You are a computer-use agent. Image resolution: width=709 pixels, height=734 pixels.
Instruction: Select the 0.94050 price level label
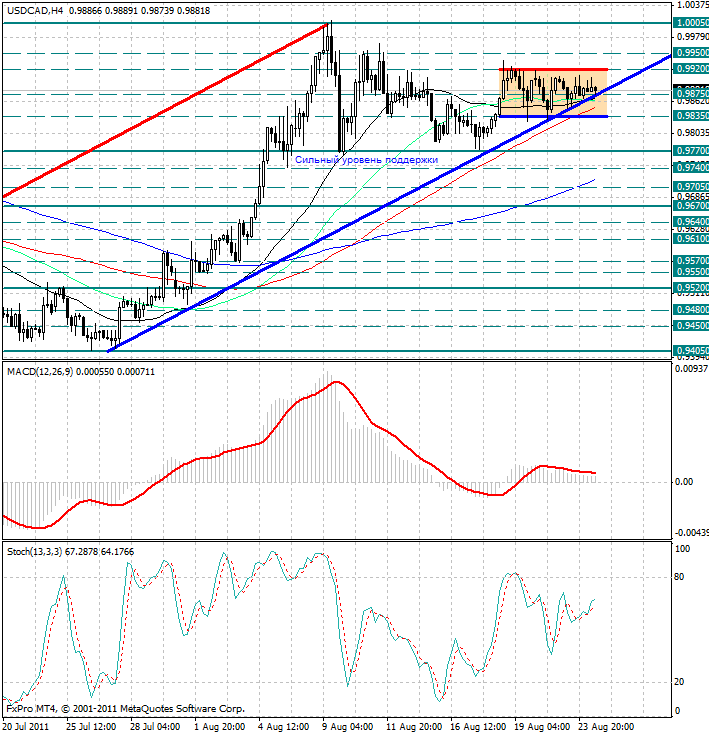(x=691, y=351)
